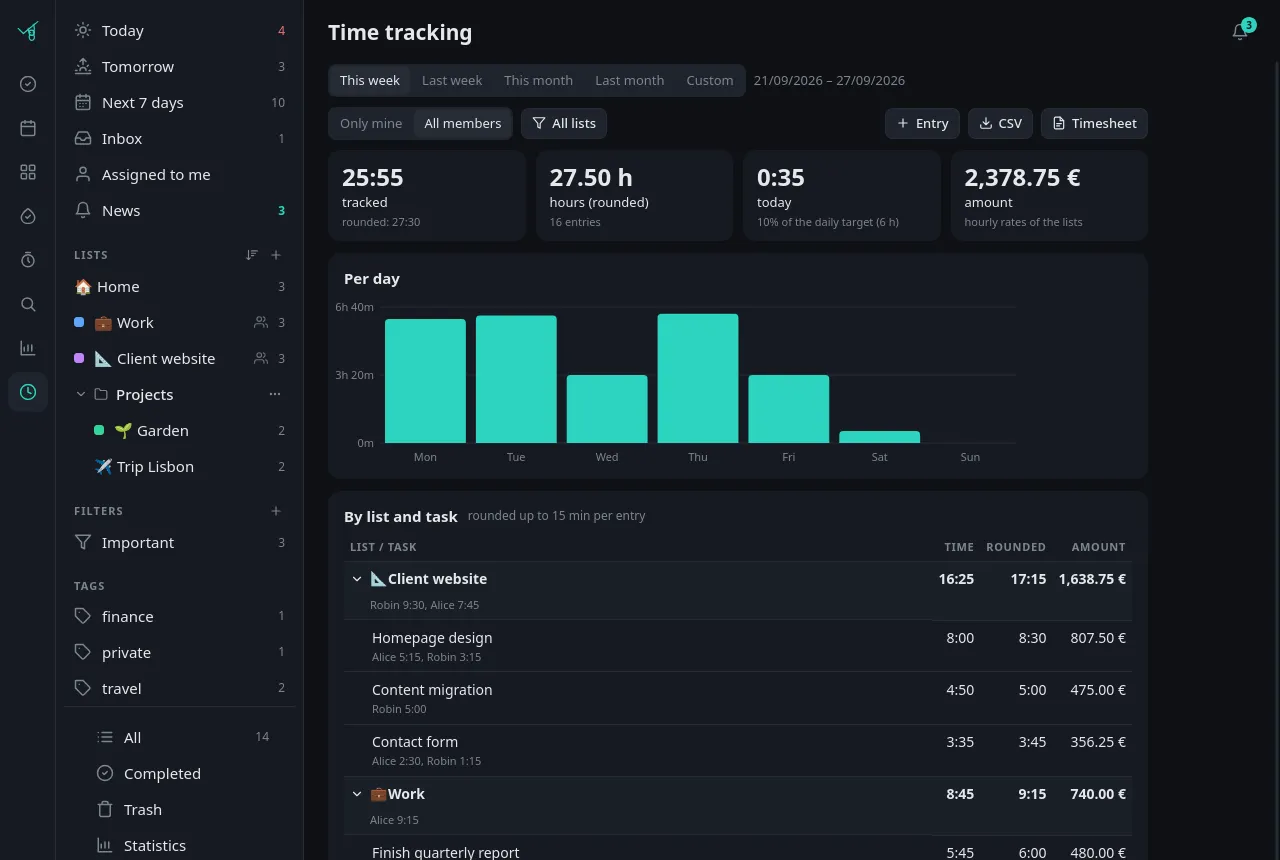The width and height of the screenshot is (1280, 860).
Task: Click the Finish quarterly report row
Action: [738, 850]
